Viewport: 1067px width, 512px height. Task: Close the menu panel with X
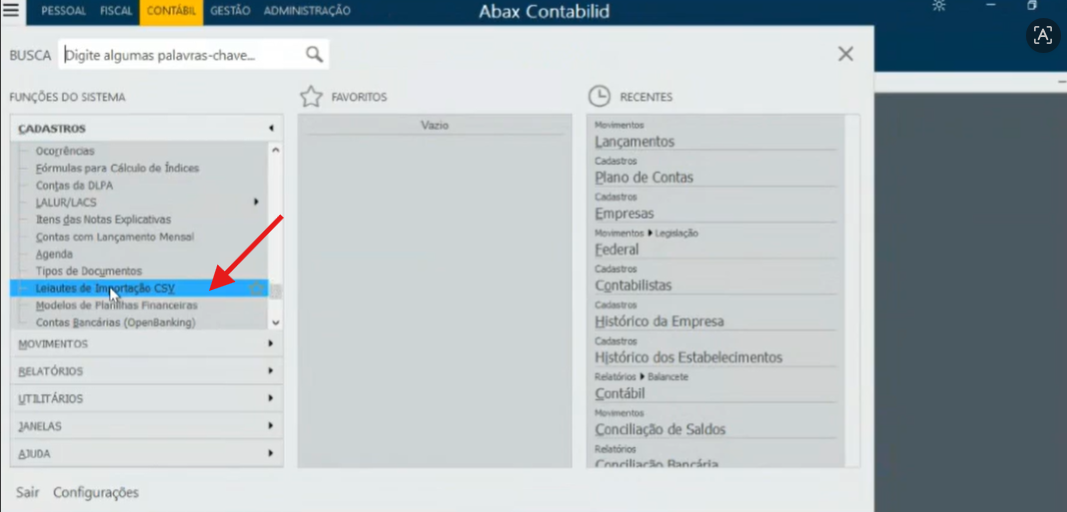click(846, 54)
